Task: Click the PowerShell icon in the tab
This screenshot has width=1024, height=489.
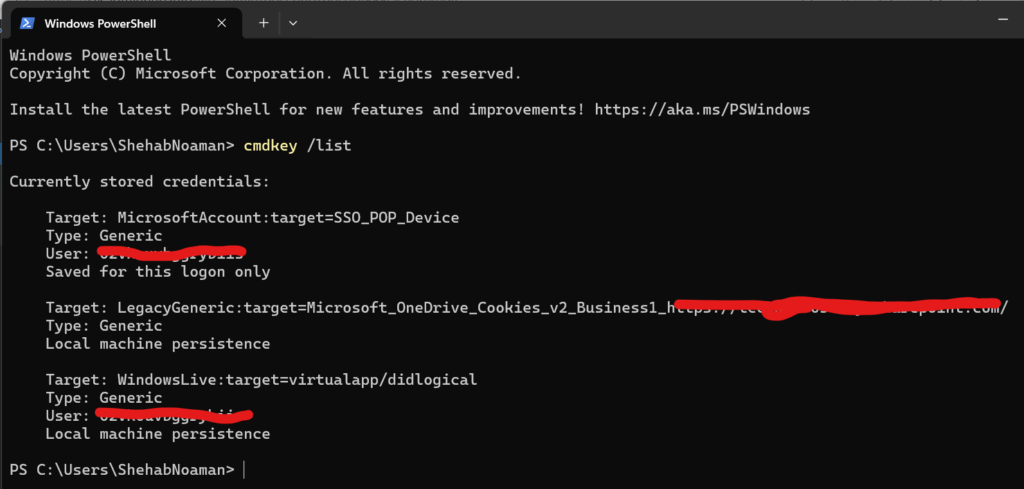Action: click(x=27, y=22)
